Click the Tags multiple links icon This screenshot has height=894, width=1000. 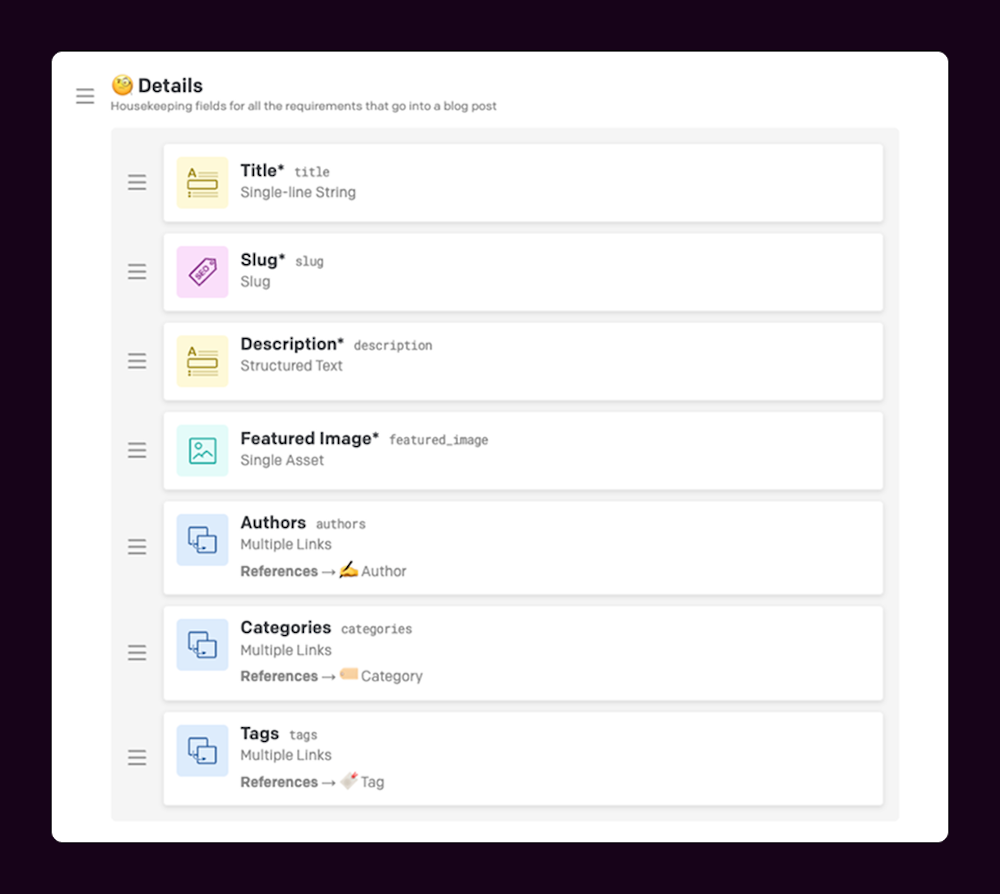(x=202, y=751)
